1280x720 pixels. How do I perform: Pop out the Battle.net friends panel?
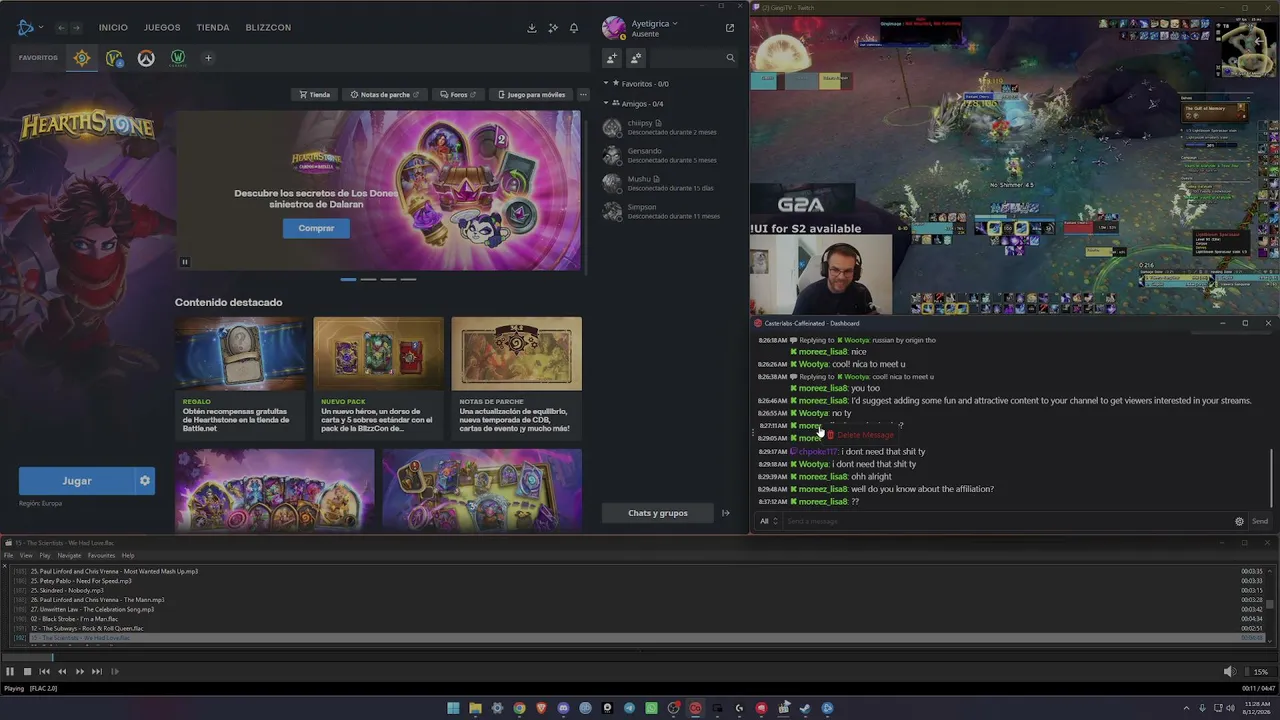[730, 28]
